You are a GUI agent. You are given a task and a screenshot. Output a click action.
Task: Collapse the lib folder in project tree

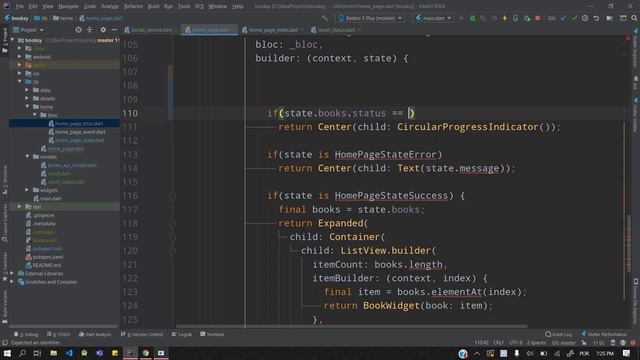(20, 82)
